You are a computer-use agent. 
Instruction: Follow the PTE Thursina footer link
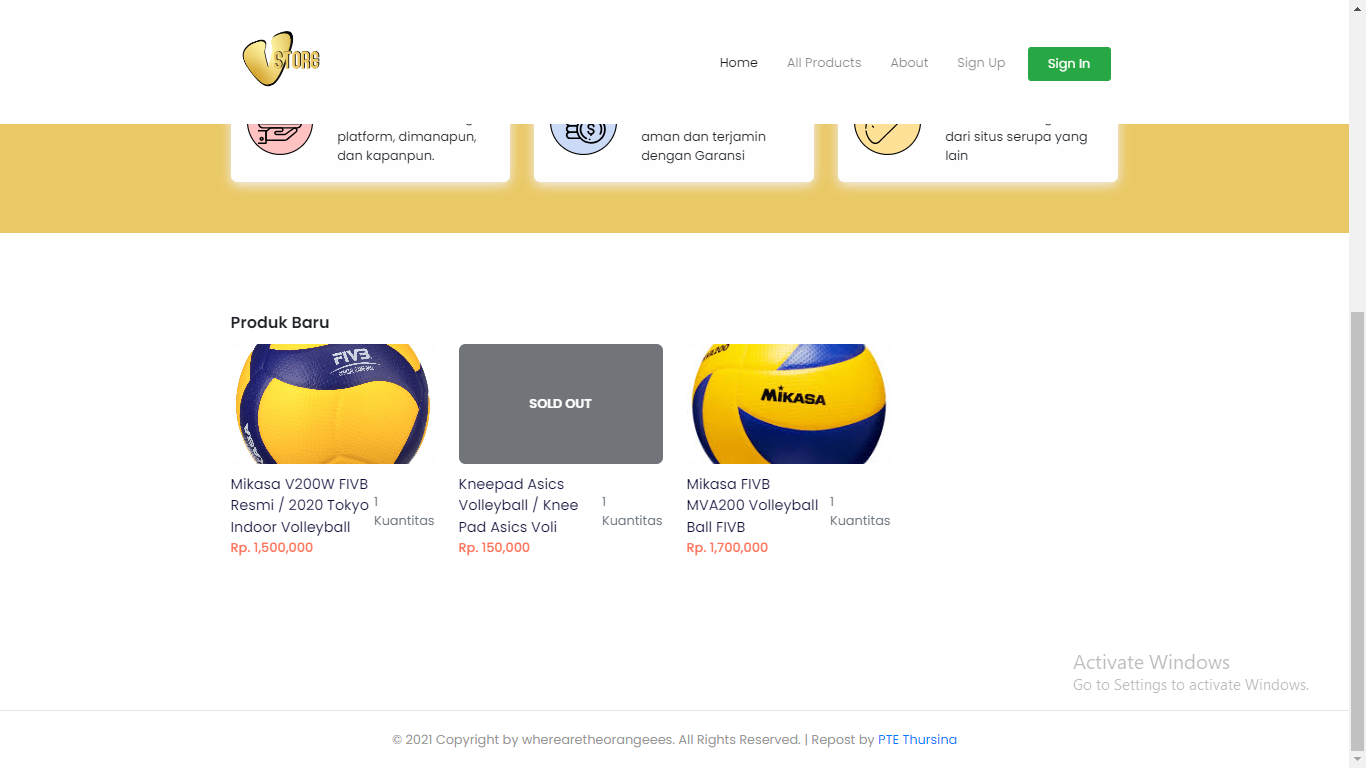point(917,740)
